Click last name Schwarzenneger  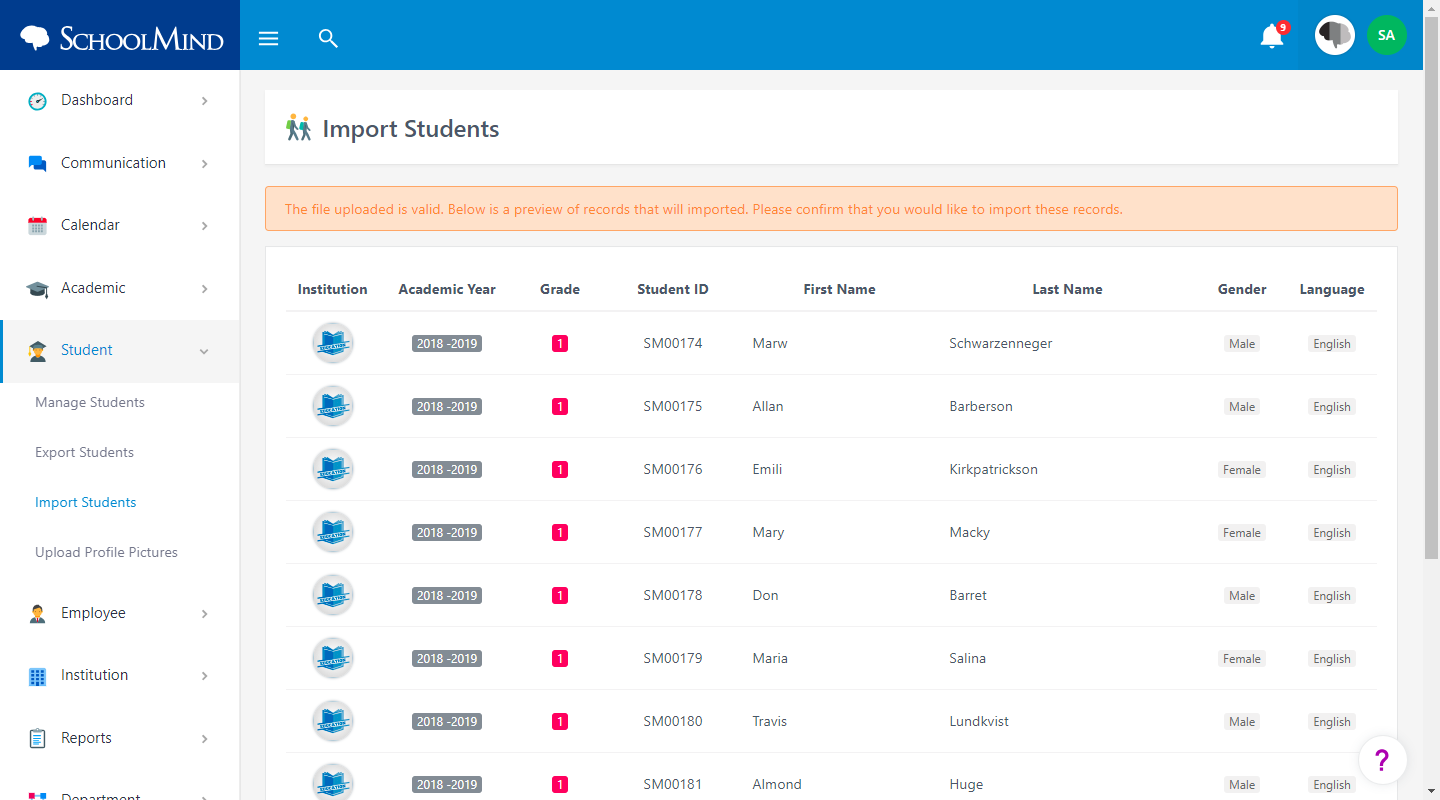[1001, 343]
